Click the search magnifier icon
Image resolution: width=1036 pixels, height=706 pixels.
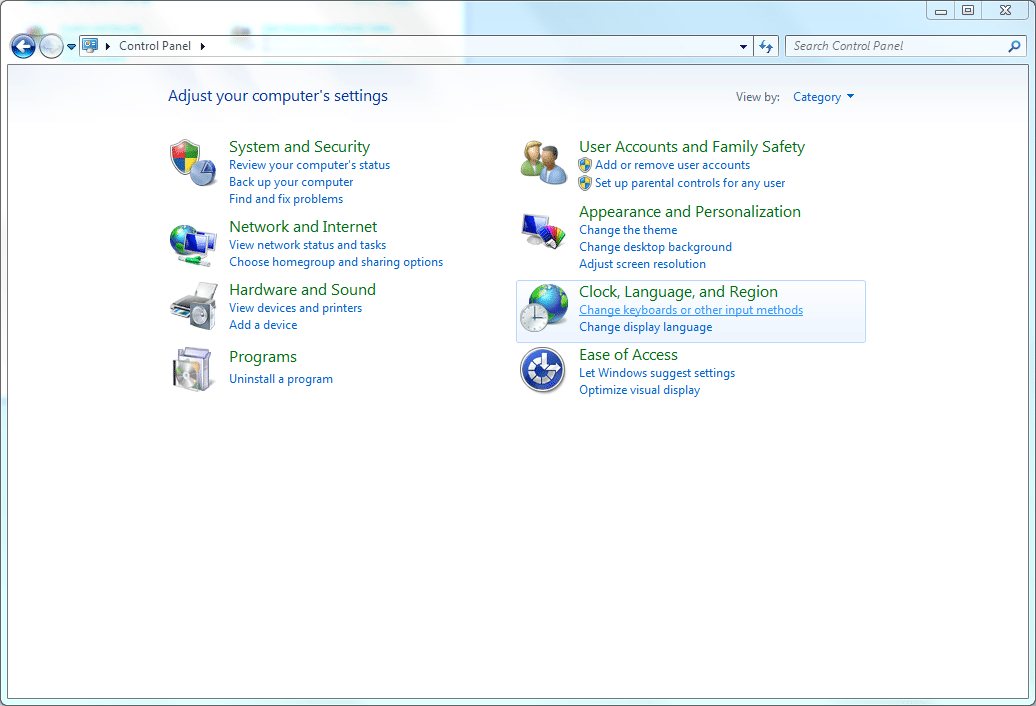pyautogui.click(x=1014, y=46)
